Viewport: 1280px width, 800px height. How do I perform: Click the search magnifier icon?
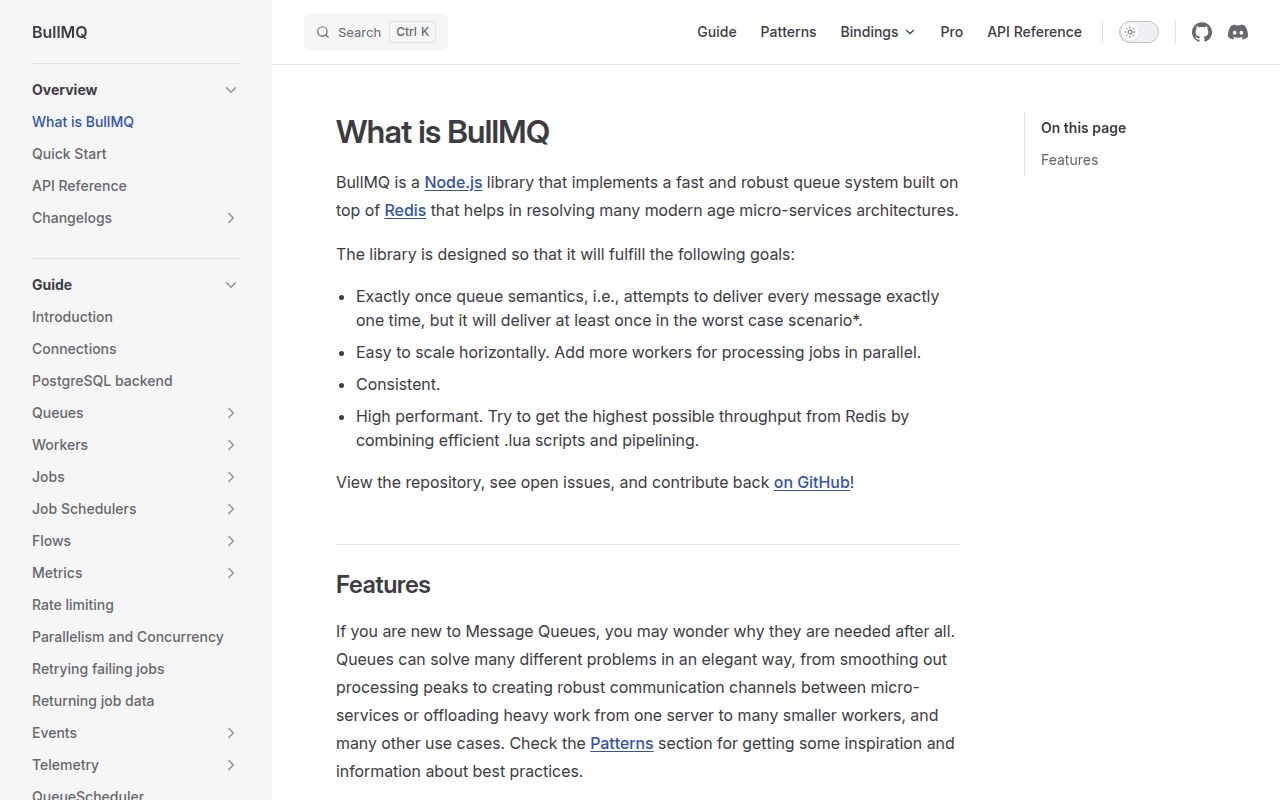[x=323, y=32]
